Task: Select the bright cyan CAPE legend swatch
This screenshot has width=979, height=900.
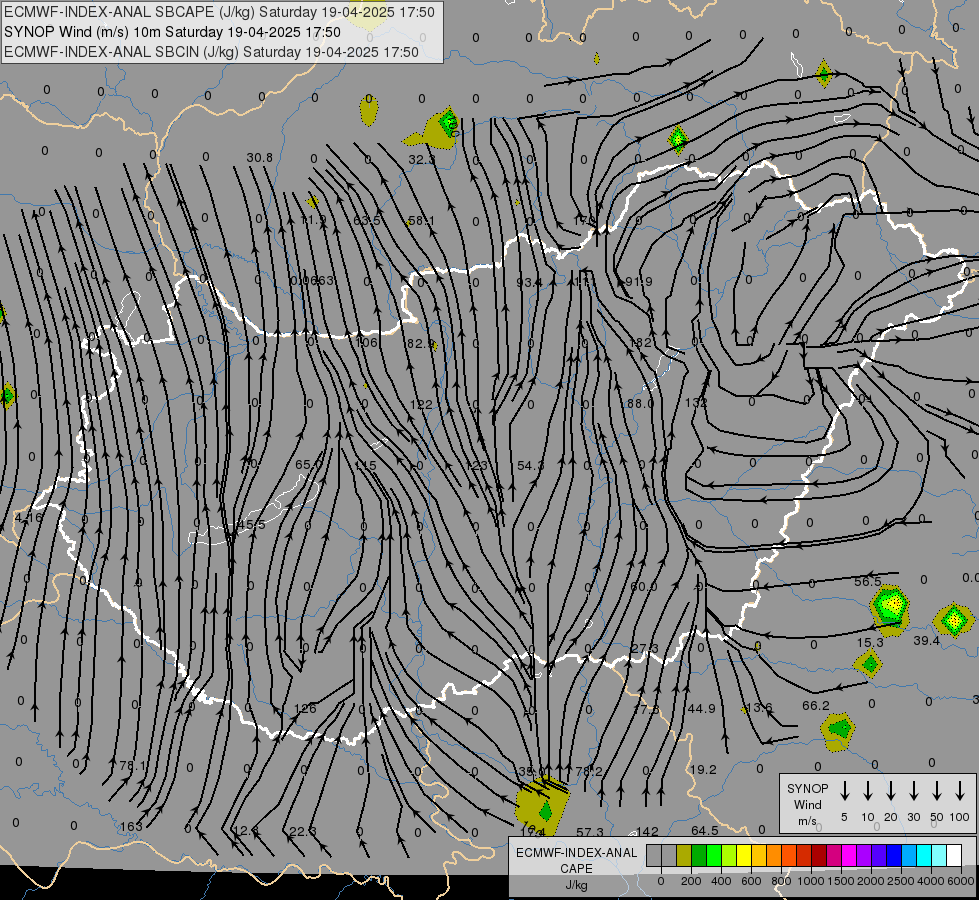Action: [x=924, y=856]
